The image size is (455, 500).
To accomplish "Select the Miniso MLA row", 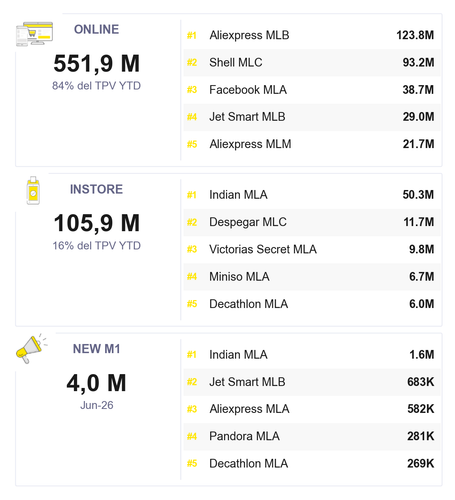I will pyautogui.click(x=312, y=277).
